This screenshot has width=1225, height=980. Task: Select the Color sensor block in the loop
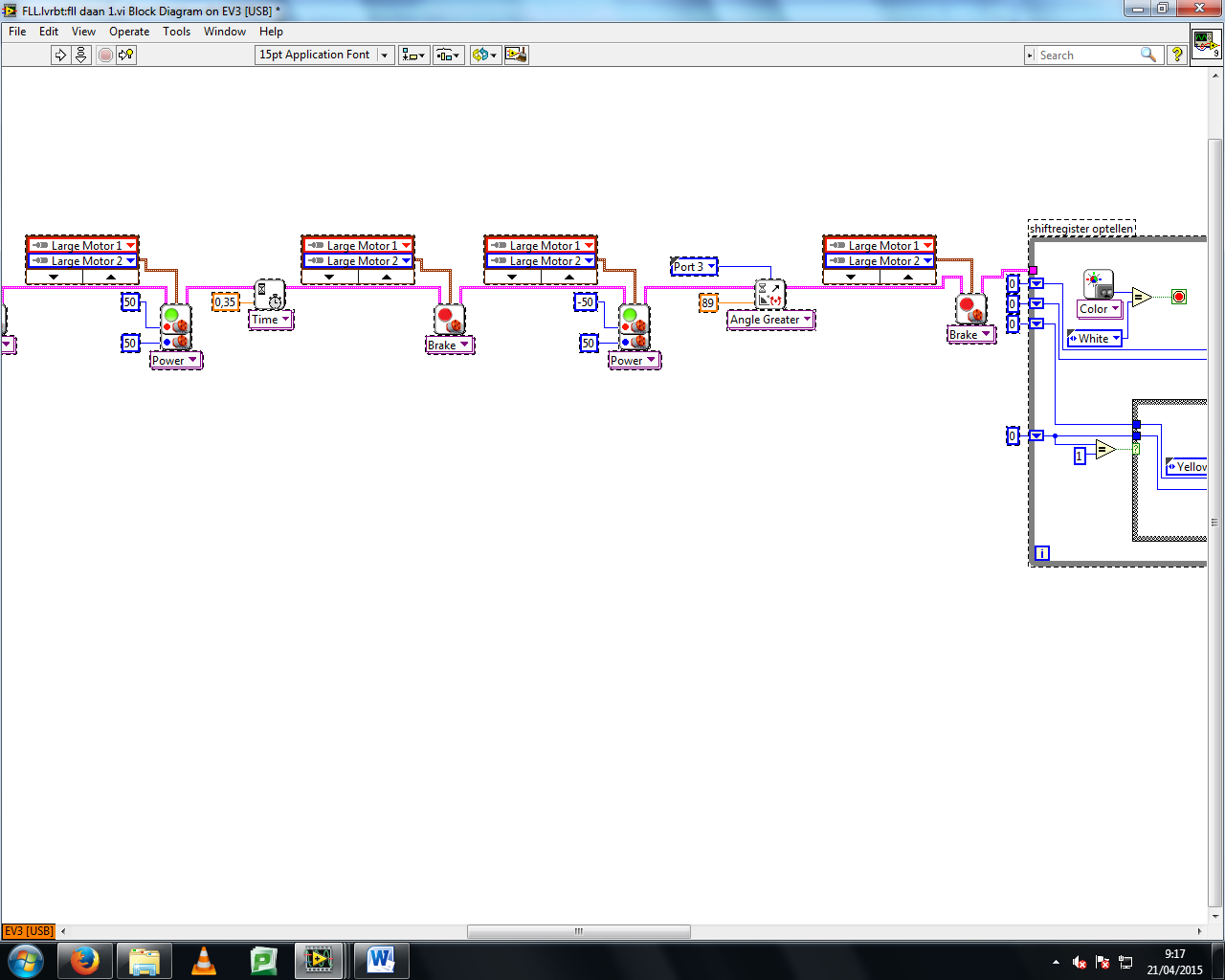coord(1099,284)
